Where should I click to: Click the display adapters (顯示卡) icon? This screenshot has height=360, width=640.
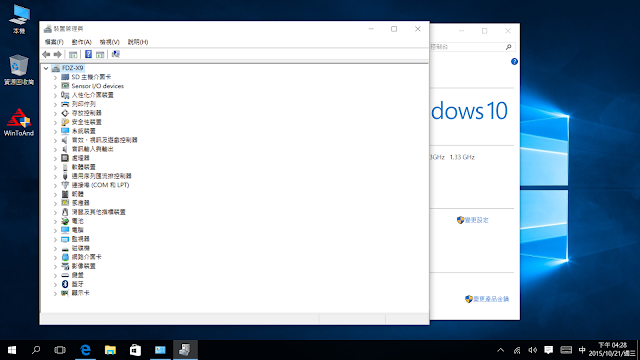(x=65, y=293)
